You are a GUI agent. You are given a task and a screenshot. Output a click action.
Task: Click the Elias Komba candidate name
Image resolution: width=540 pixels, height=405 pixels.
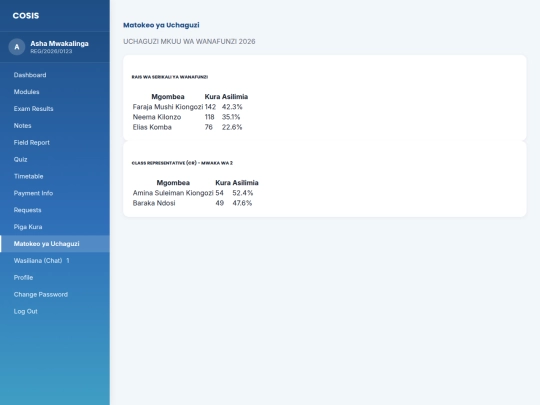pos(152,127)
